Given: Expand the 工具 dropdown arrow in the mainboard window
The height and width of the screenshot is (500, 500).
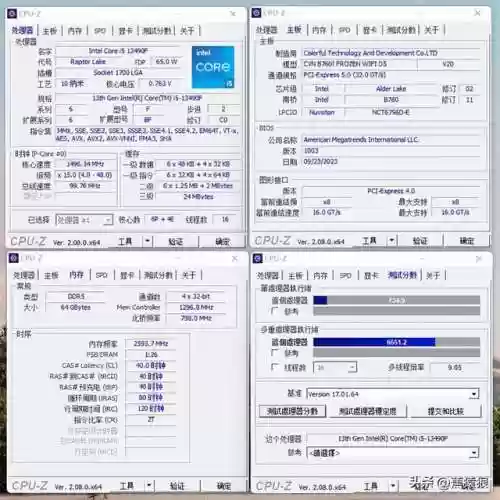Looking at the screenshot, I should 392,240.
